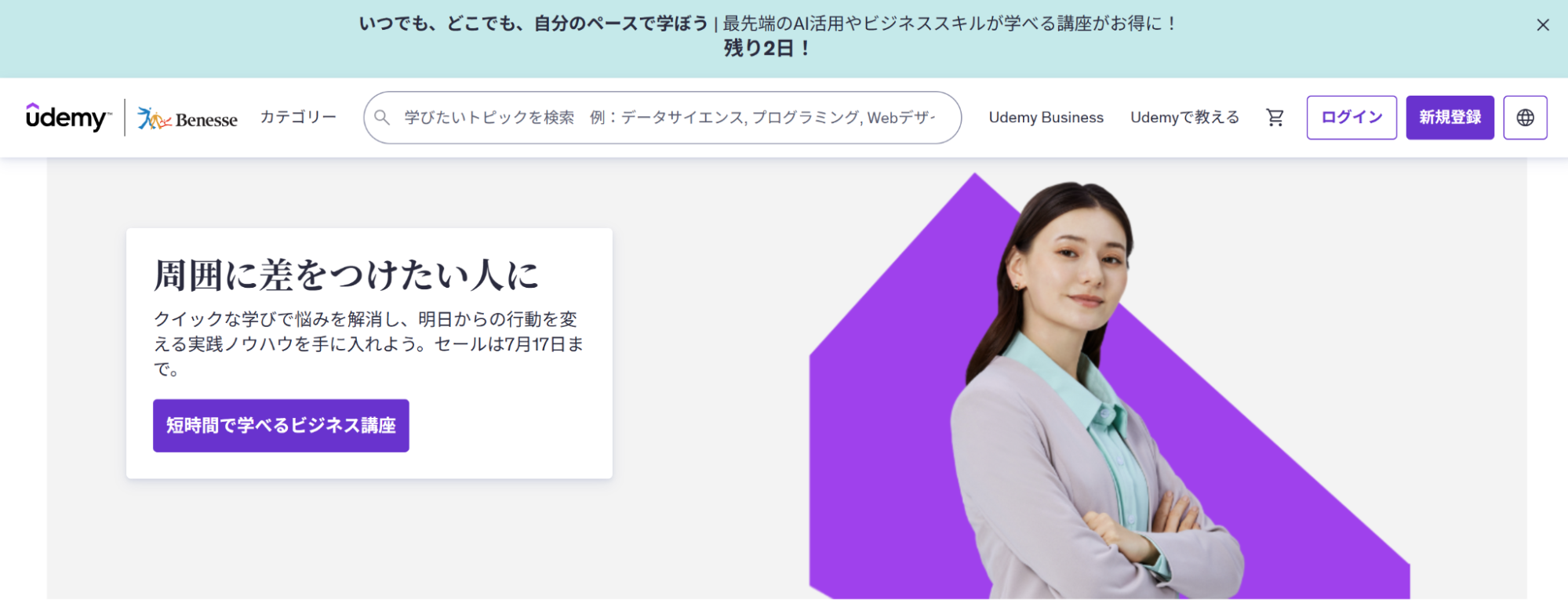Click the magnifier search icon
The height and width of the screenshot is (603, 1568).
(x=382, y=118)
